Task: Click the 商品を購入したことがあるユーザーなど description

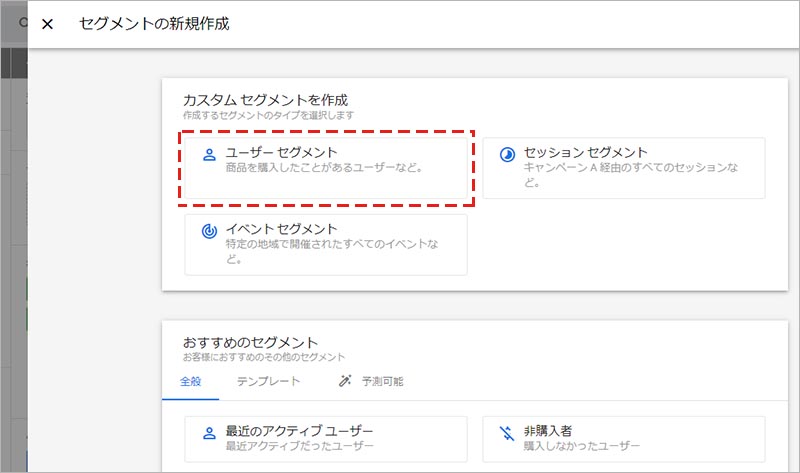Action: click(x=324, y=168)
